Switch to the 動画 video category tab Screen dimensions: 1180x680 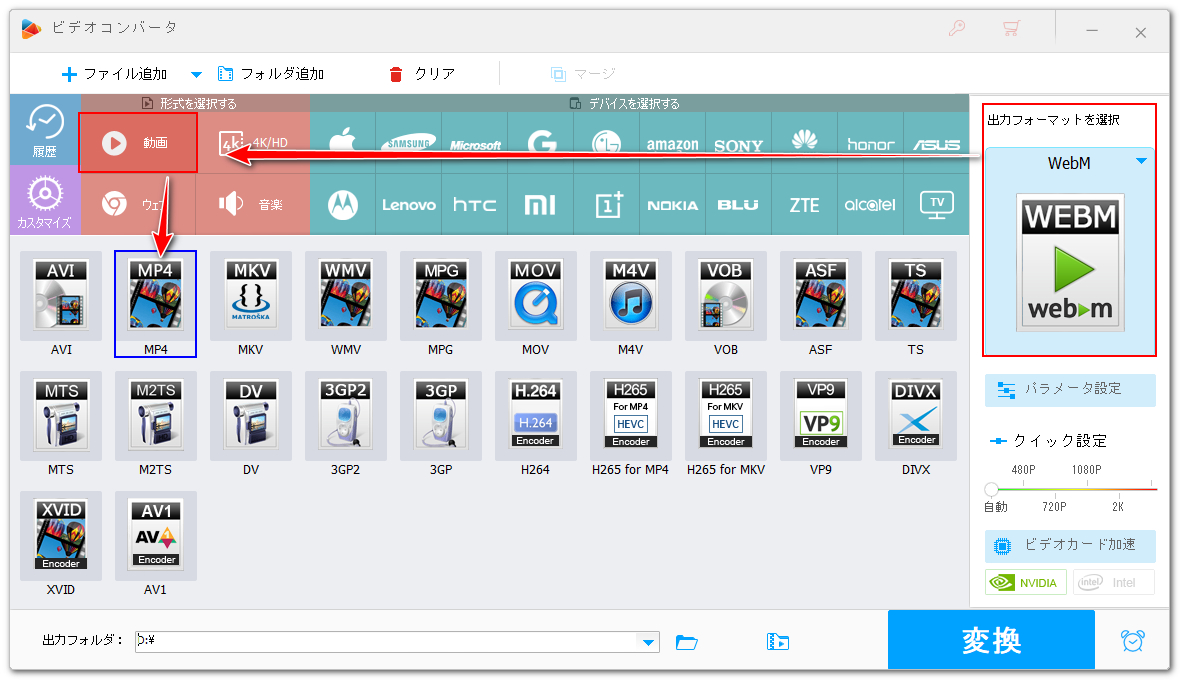138,143
